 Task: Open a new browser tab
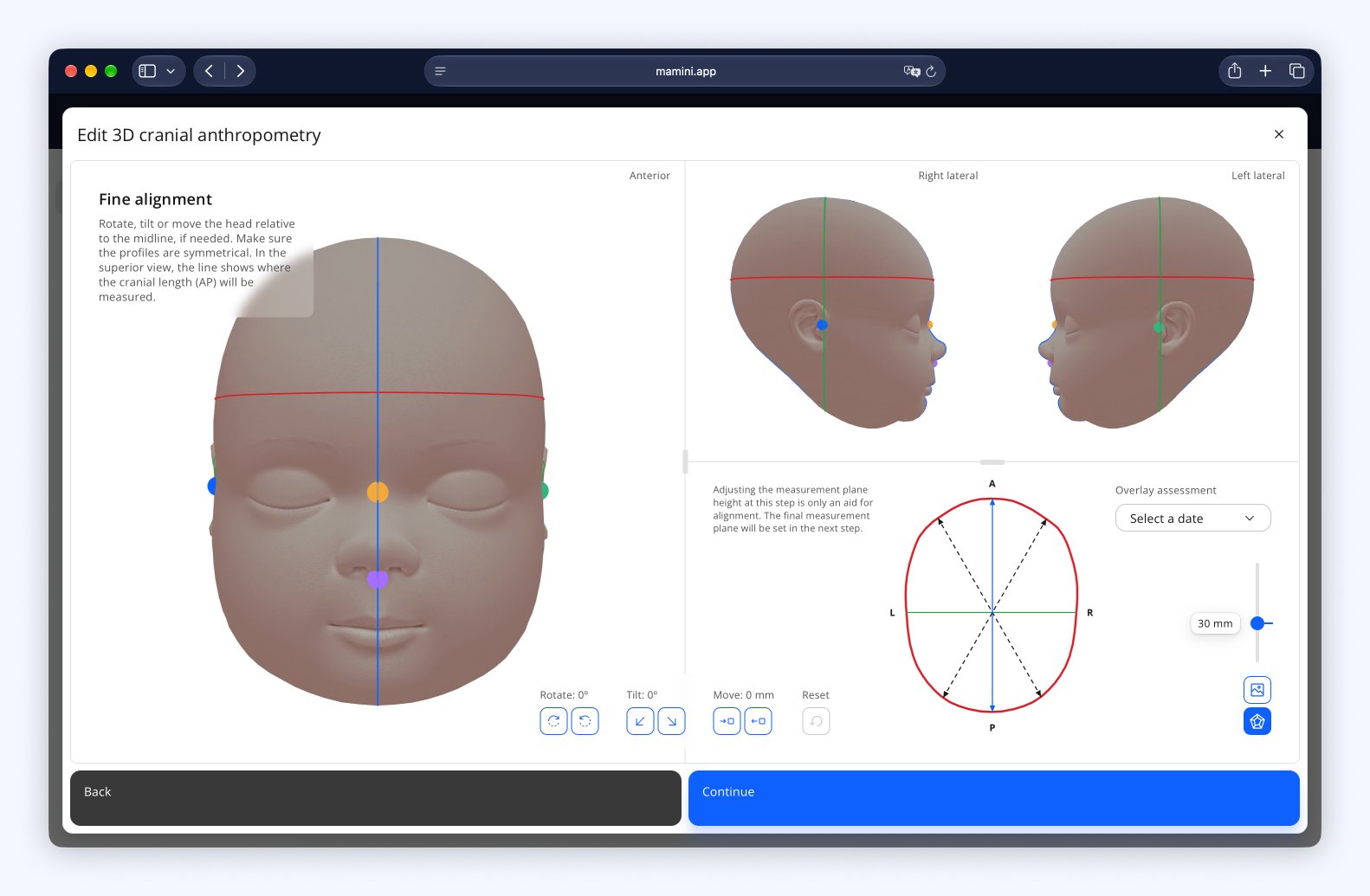tap(1265, 71)
